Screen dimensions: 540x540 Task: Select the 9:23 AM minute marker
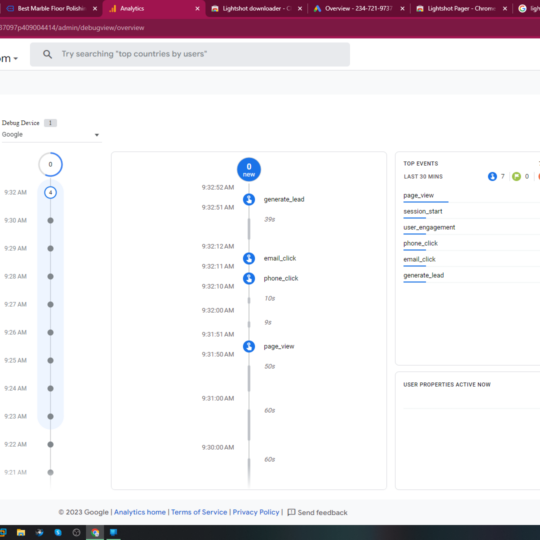coord(50,416)
